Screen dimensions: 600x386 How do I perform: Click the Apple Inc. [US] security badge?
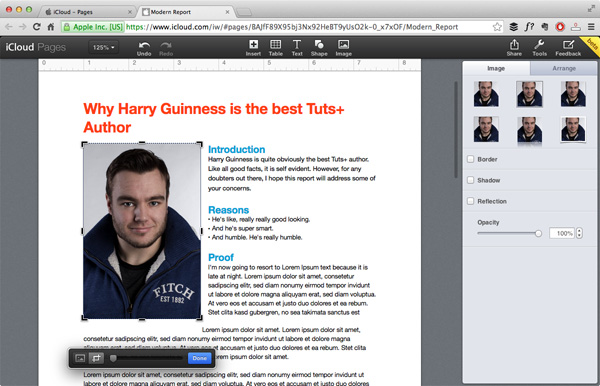click(x=93, y=27)
